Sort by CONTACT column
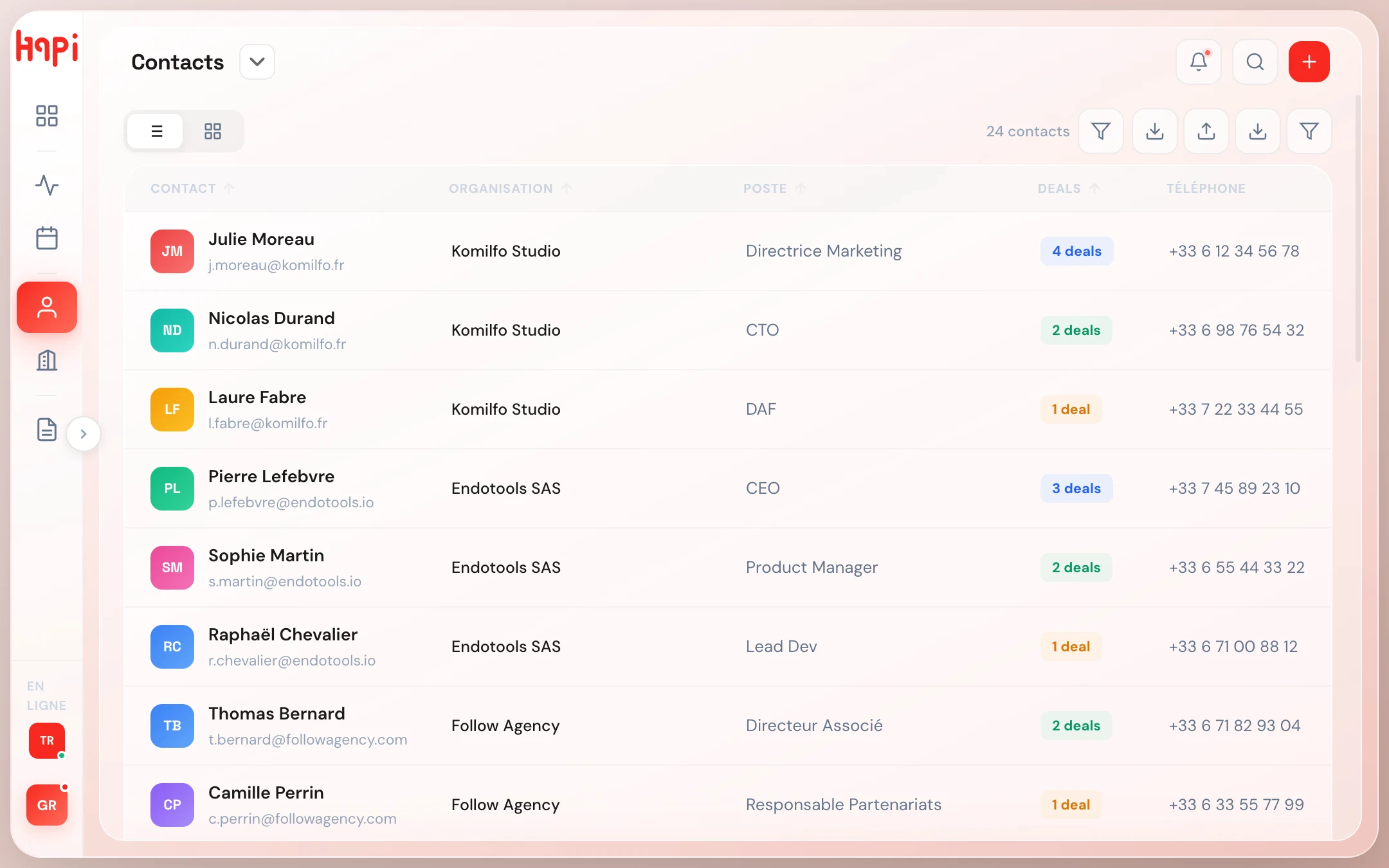This screenshot has width=1389, height=868. pyautogui.click(x=192, y=188)
